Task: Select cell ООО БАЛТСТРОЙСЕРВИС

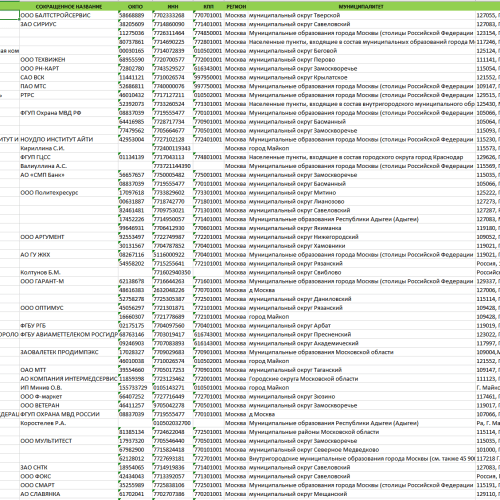Action: pyautogui.click(x=69, y=15)
